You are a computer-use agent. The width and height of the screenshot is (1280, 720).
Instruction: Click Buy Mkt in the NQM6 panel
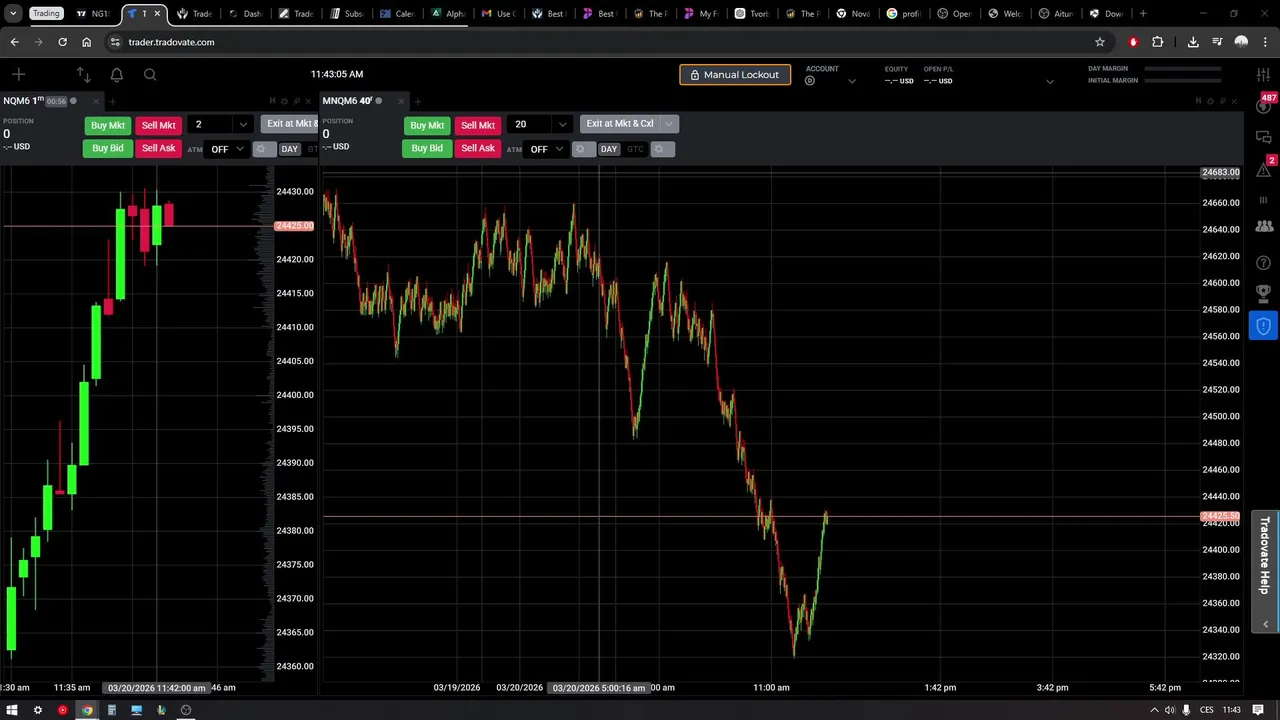pyautogui.click(x=107, y=125)
